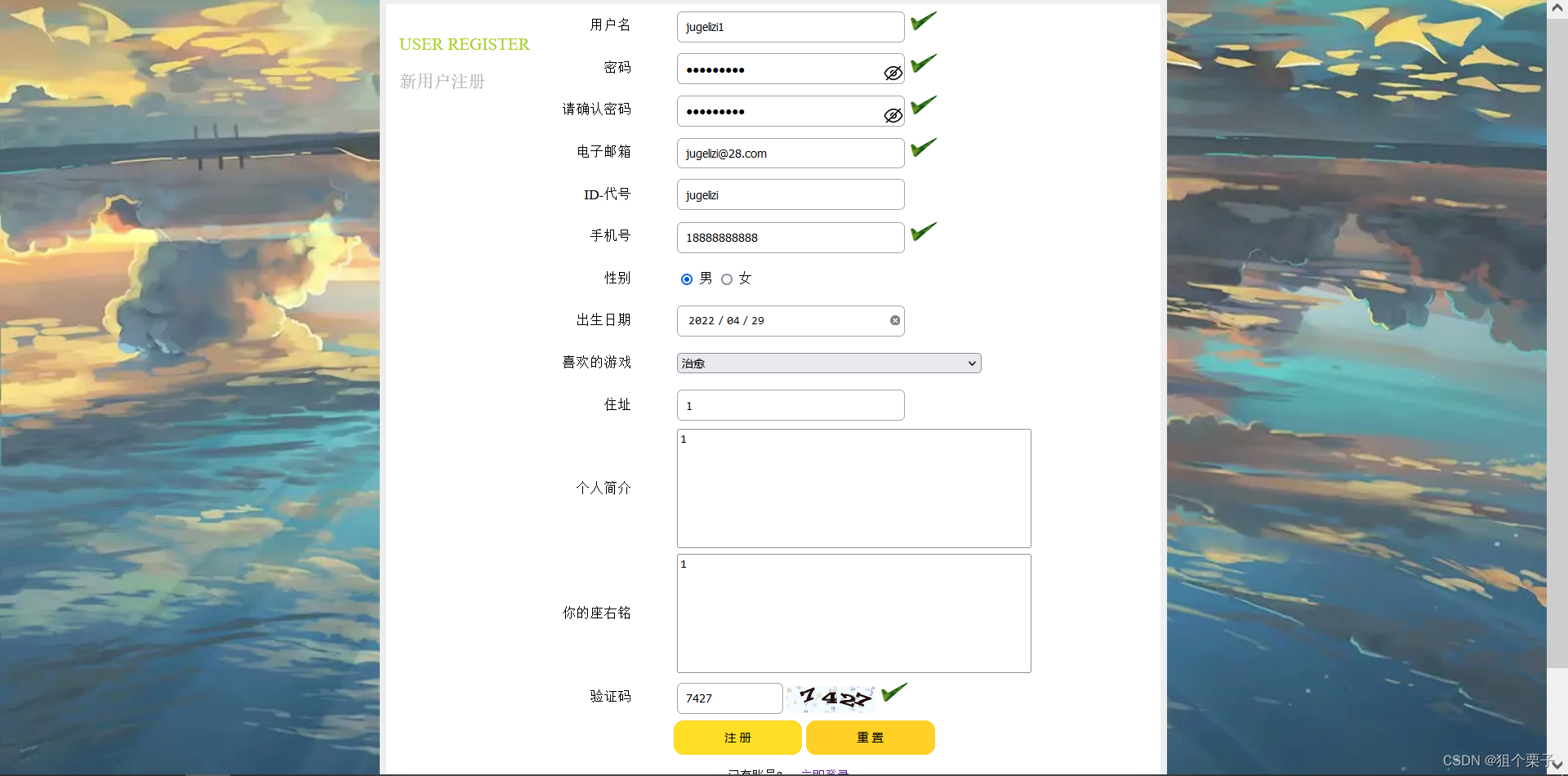Click the username validation checkmark icon

click(923, 20)
